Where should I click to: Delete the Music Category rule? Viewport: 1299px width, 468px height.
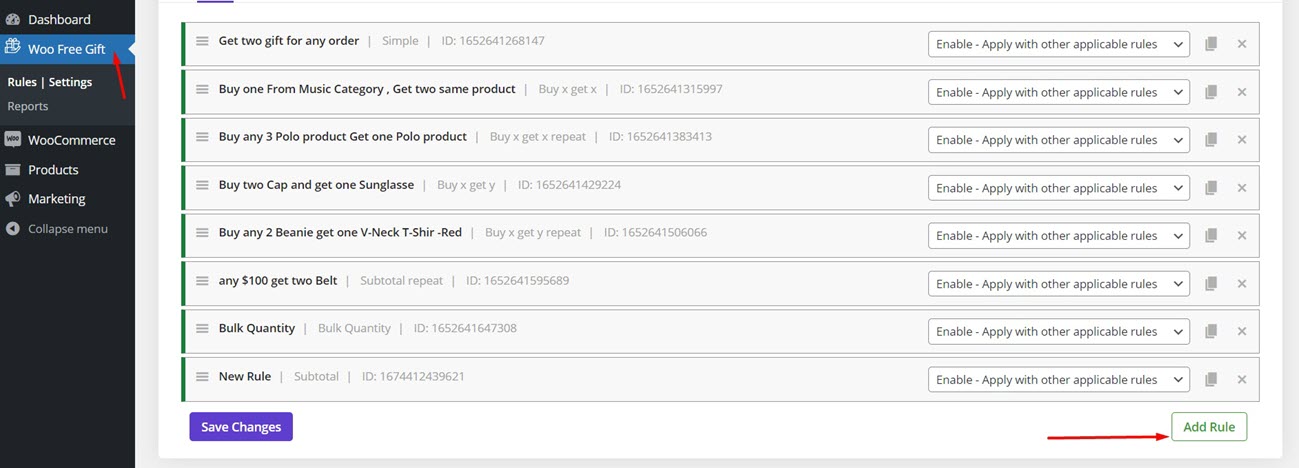pyautogui.click(x=1242, y=92)
